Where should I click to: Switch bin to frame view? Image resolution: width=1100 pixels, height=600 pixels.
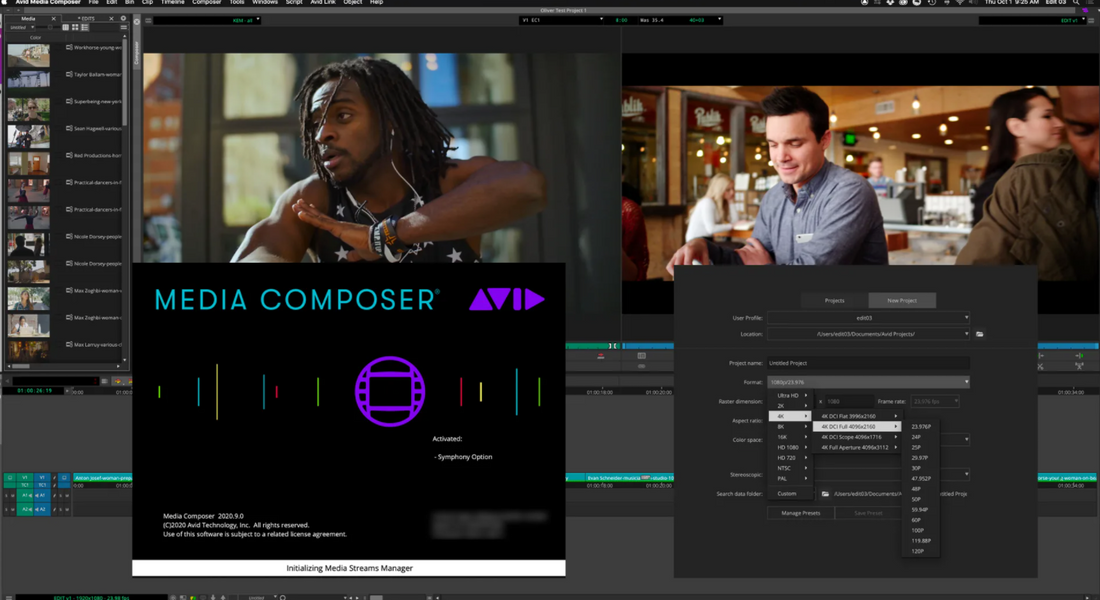75,27
